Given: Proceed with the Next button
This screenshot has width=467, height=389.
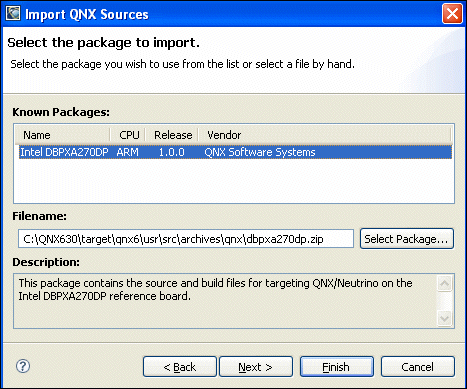Looking at the screenshot, I should [256, 367].
